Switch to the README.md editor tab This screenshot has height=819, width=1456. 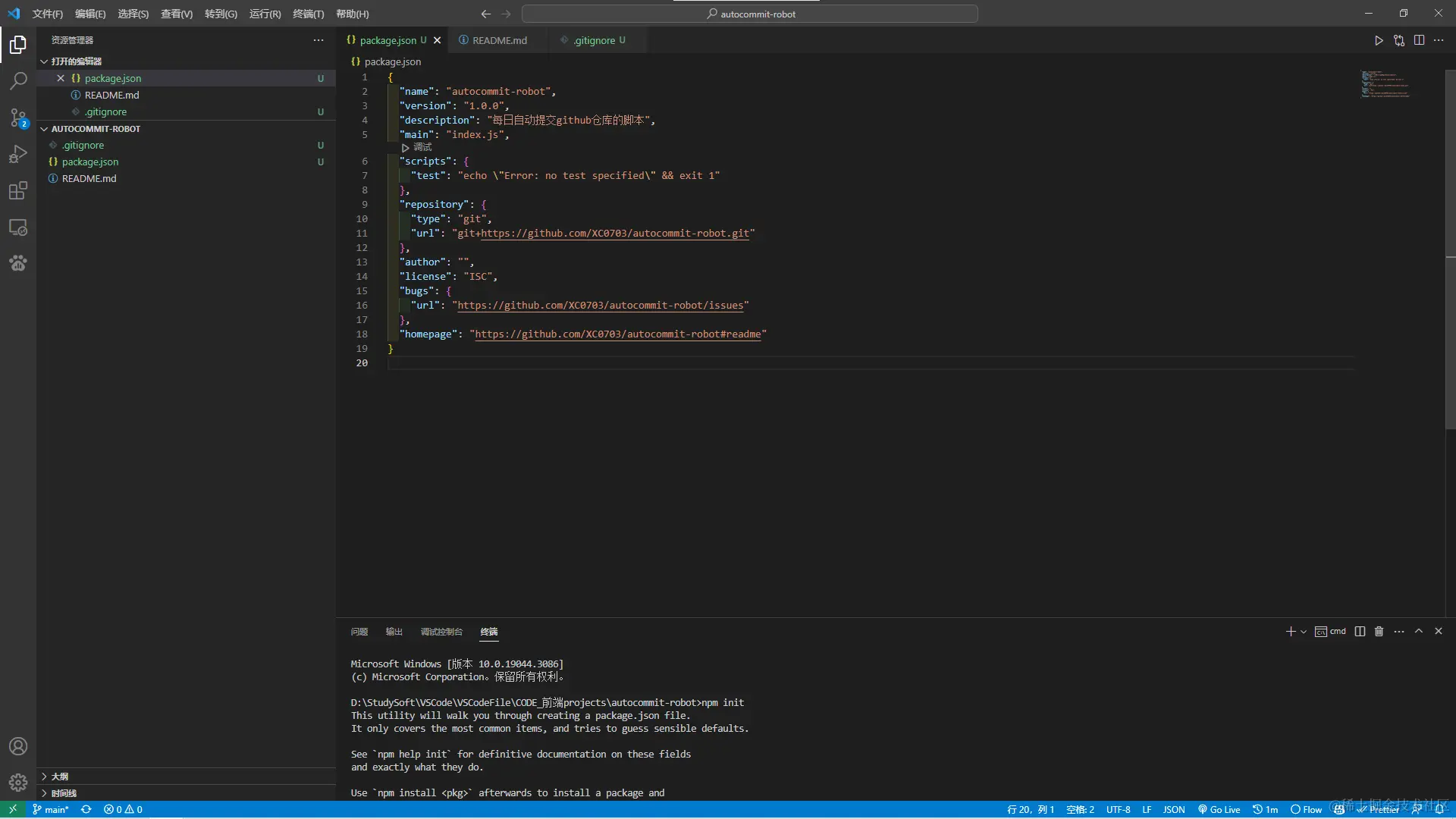pyautogui.click(x=498, y=40)
